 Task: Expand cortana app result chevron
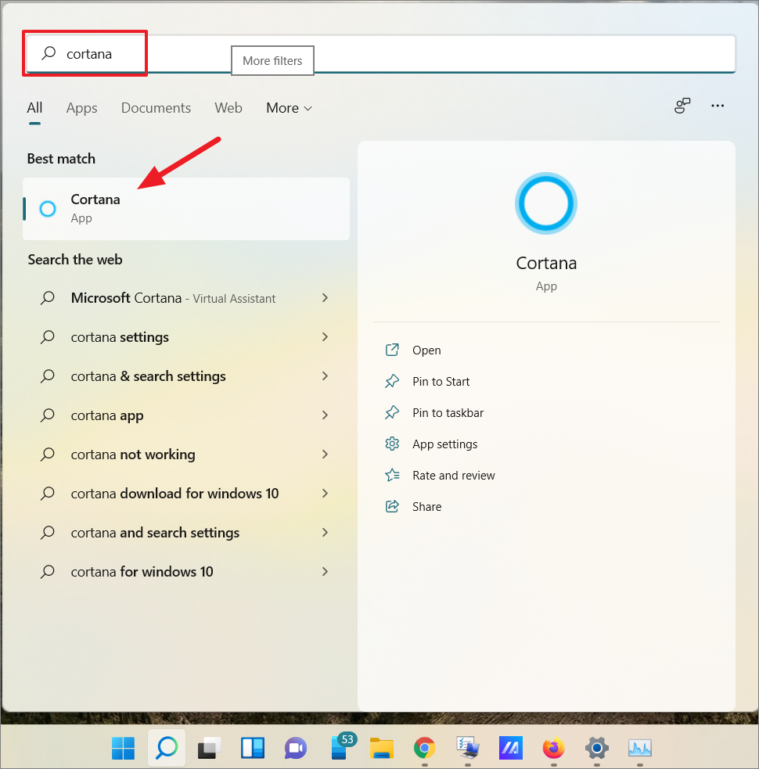(325, 415)
